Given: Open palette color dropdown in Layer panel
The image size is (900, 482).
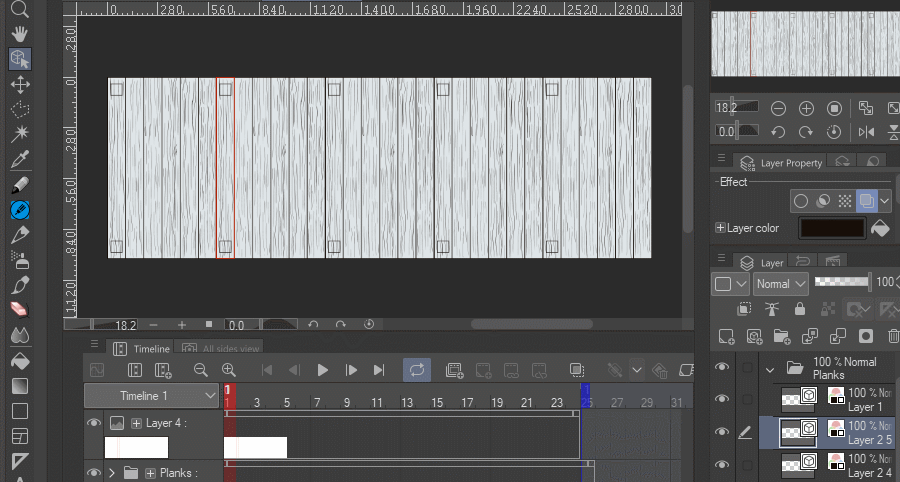Looking at the screenshot, I should click(730, 283).
